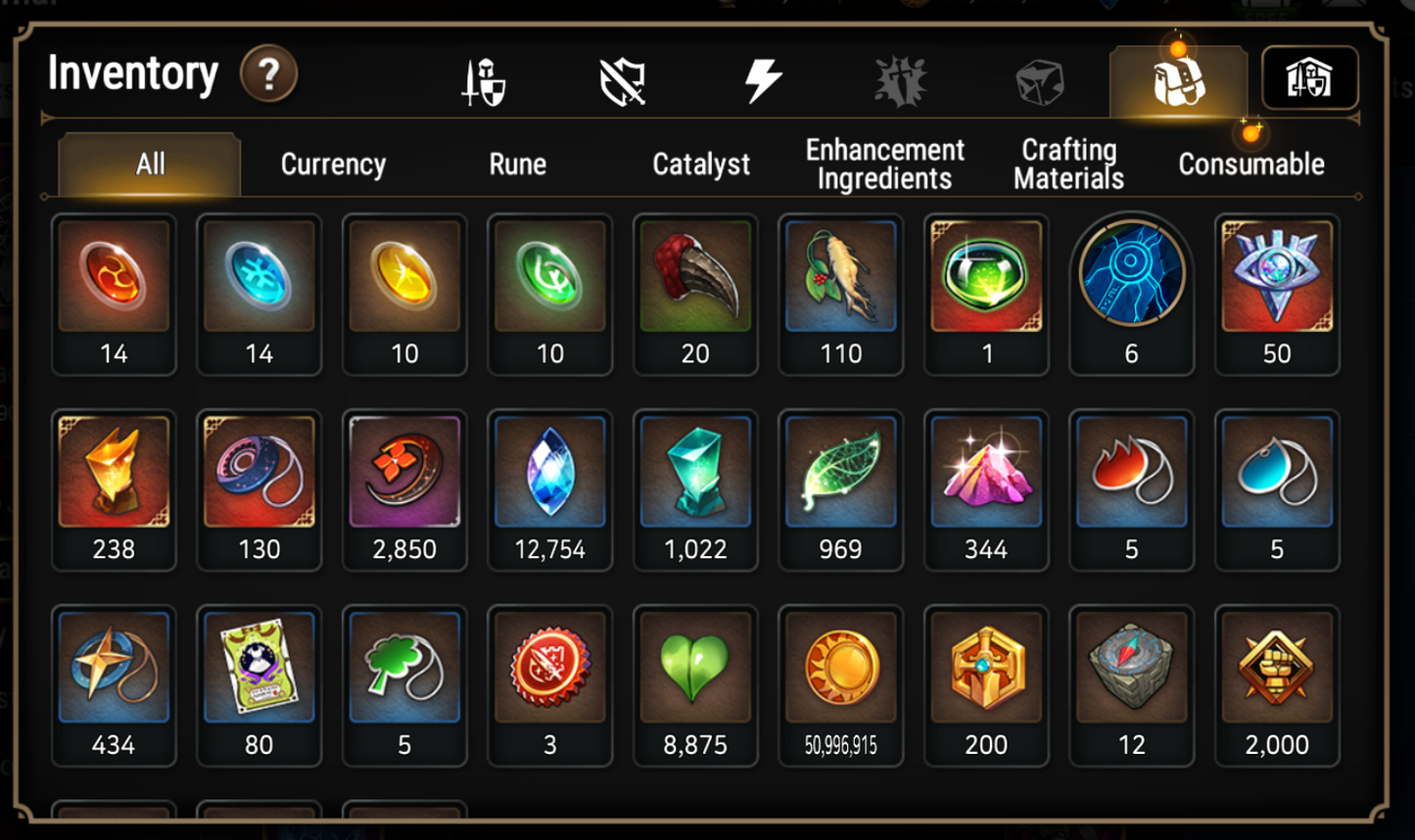Screen dimensions: 1415x840
Task: Select the clover charm item with 5
Action: tap(404, 686)
